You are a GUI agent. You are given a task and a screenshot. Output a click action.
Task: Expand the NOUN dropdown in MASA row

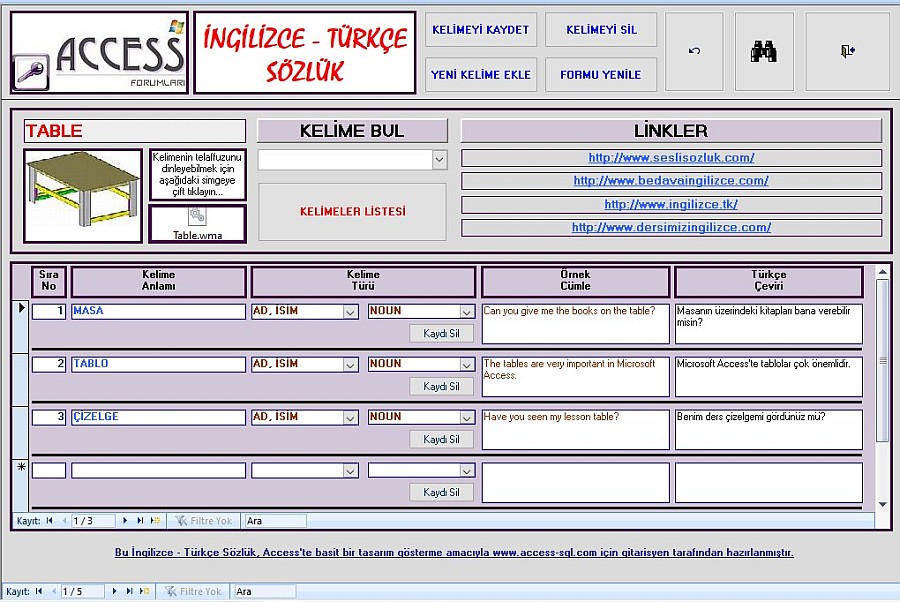click(x=466, y=312)
